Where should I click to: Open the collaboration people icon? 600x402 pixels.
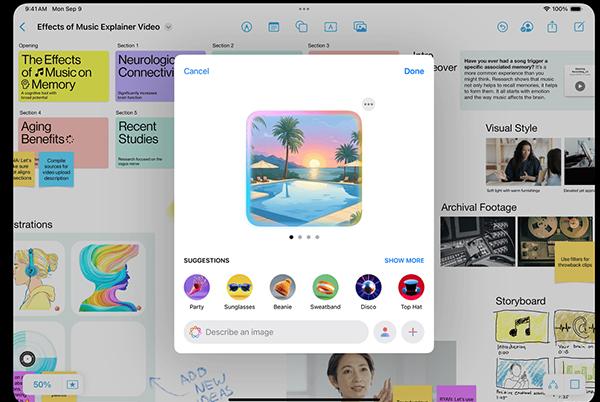(x=527, y=27)
